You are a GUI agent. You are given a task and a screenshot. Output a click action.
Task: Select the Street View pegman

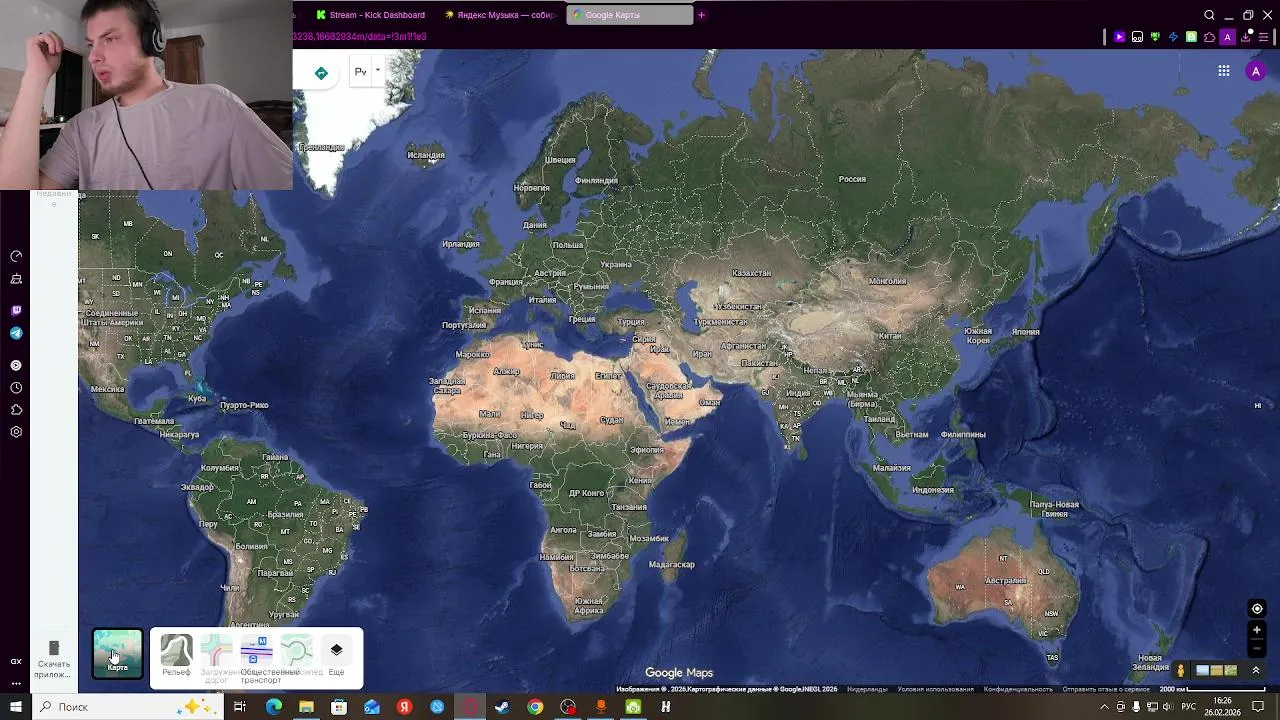(x=1180, y=670)
